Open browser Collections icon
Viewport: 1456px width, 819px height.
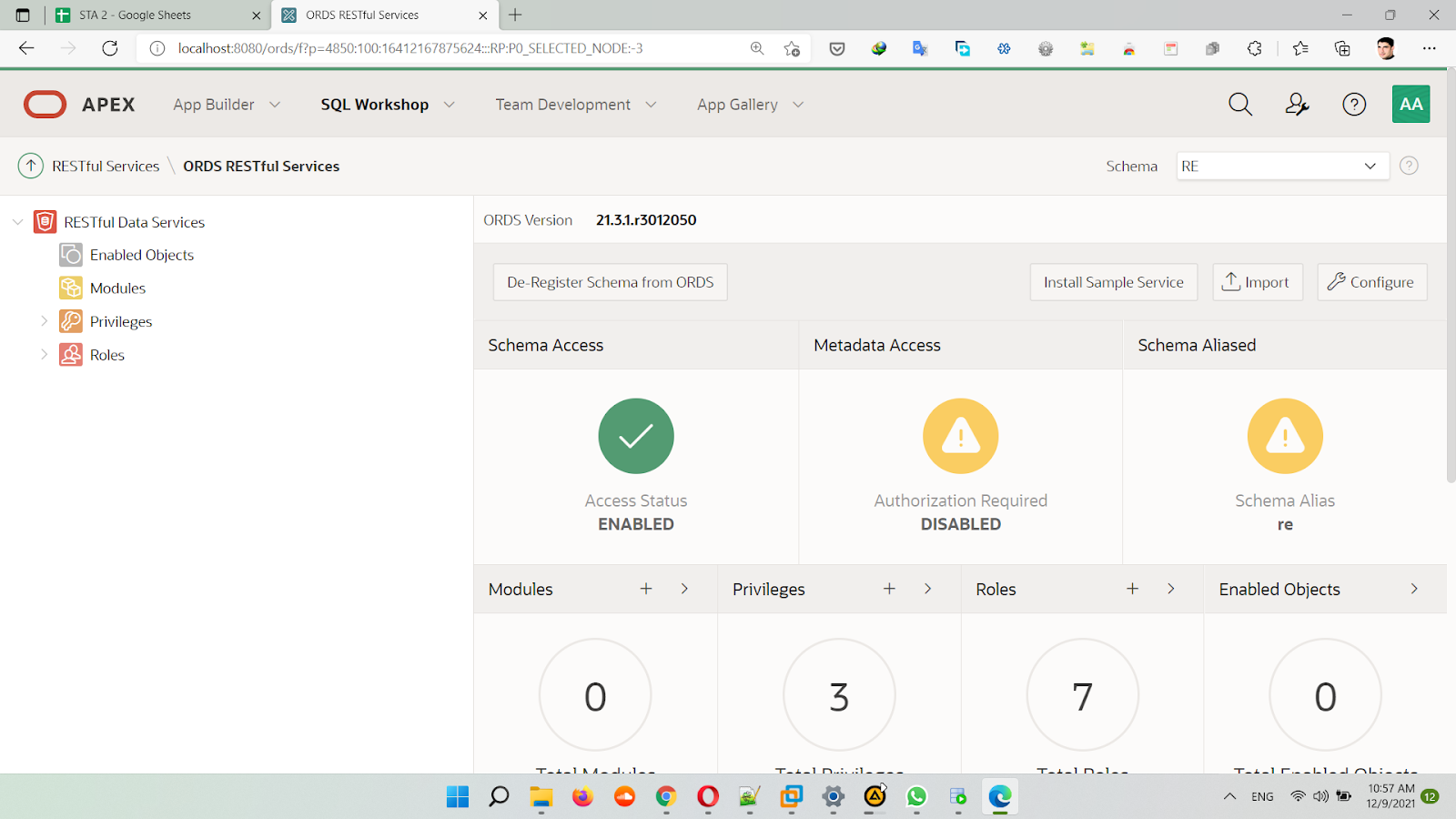(1342, 48)
